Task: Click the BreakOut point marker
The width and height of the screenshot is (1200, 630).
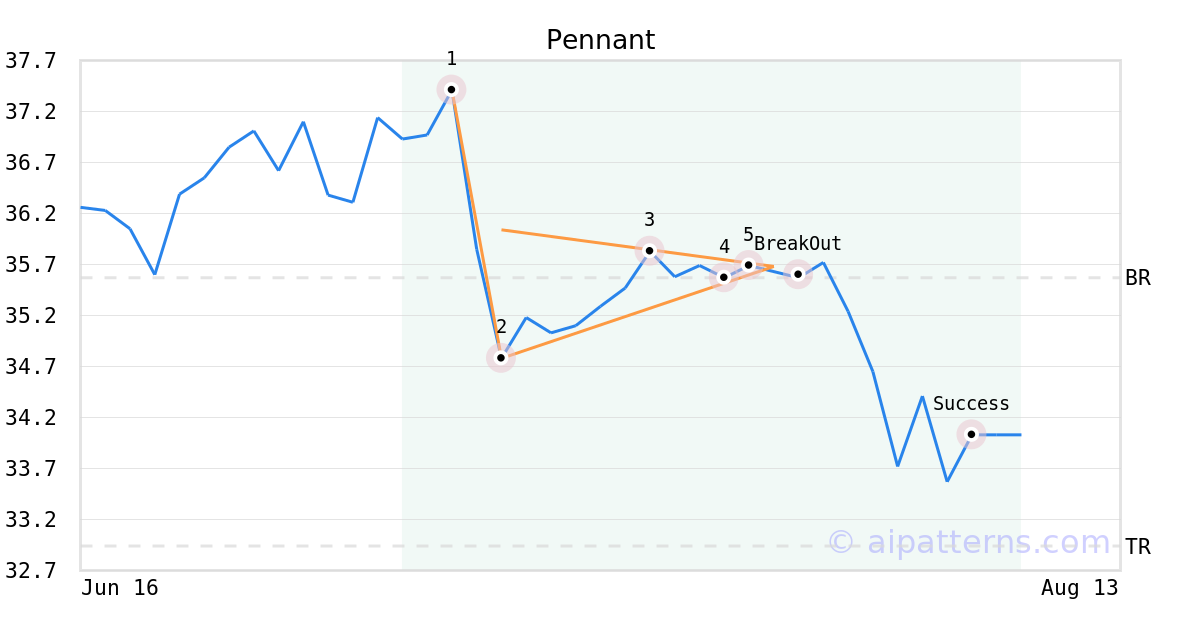Action: tap(798, 273)
